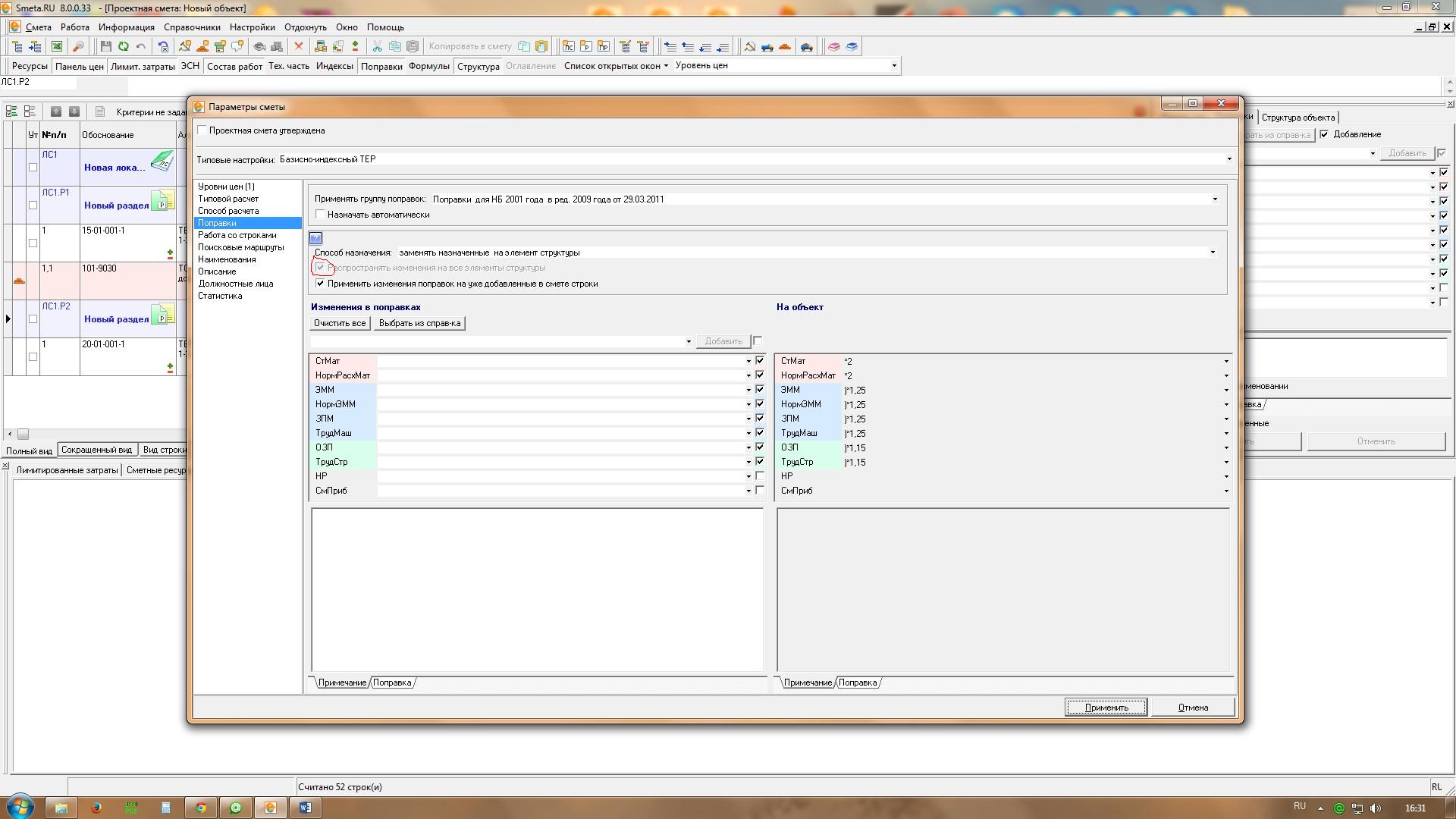
Task: Switch to Тех. часть tab
Action: coord(288,66)
